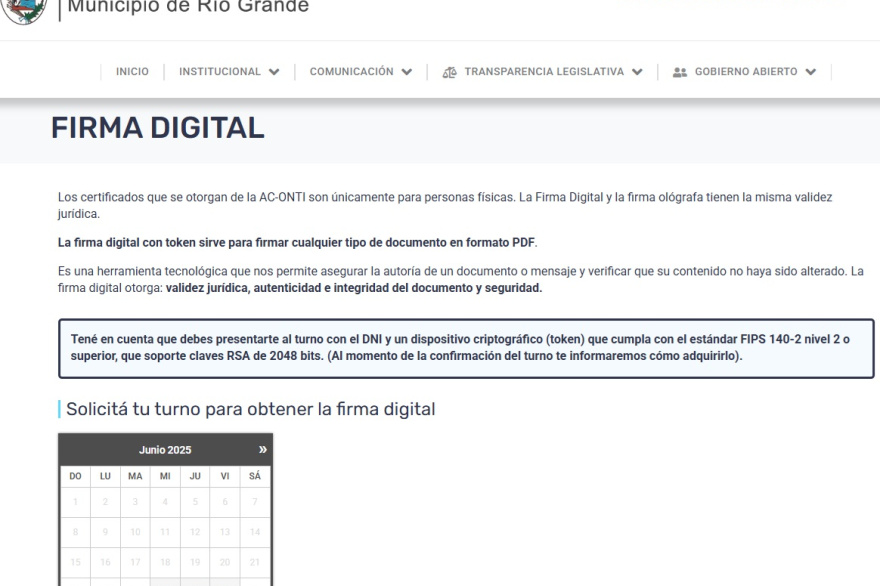The width and height of the screenshot is (880, 586).
Task: Select day 14 in the calendar
Action: (x=255, y=532)
